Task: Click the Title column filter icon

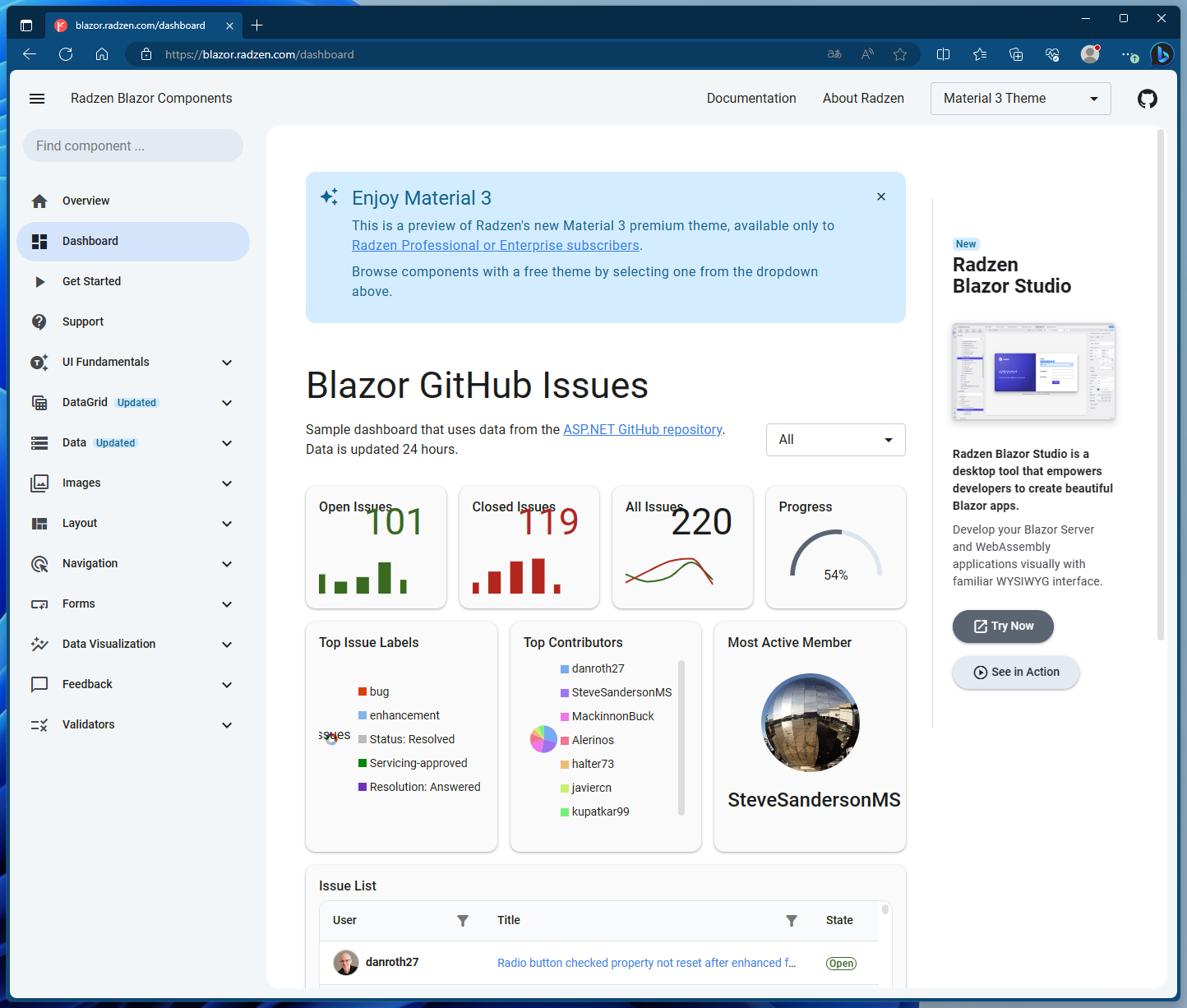Action: click(791, 921)
